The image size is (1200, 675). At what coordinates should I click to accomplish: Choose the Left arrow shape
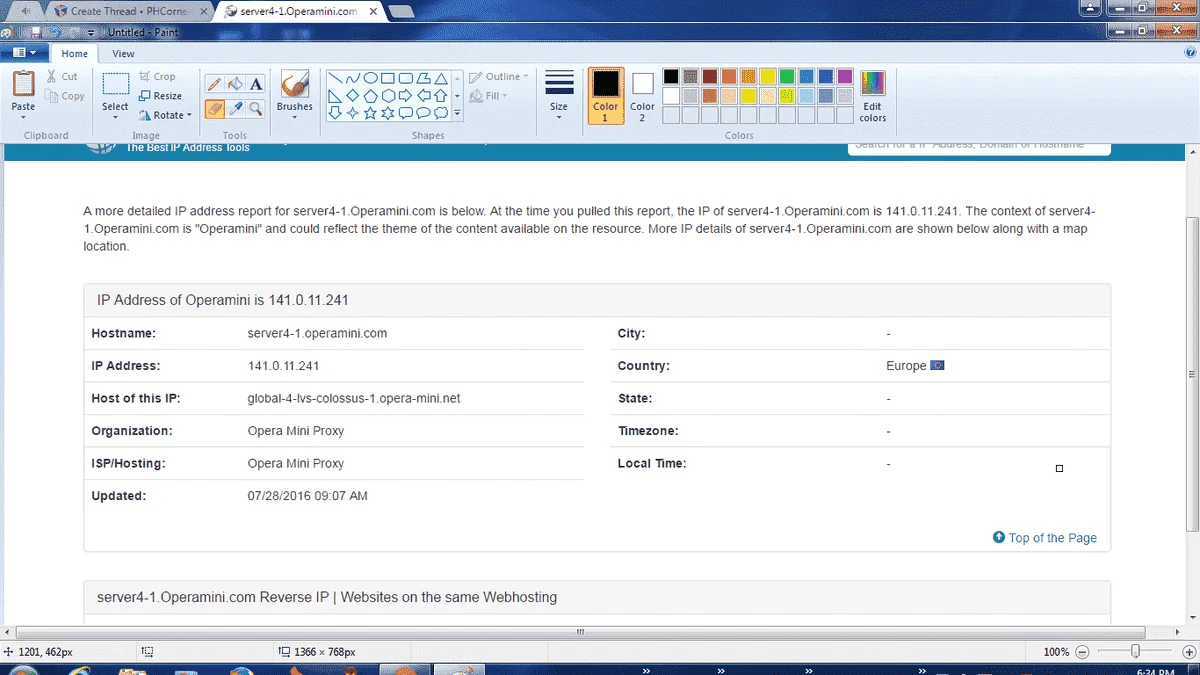[x=422, y=96]
